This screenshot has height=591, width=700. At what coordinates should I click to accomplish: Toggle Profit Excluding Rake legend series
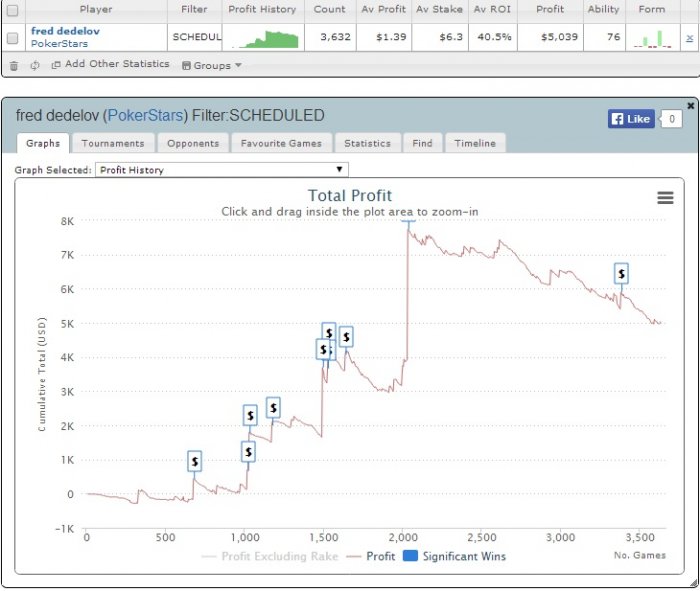[x=270, y=556]
